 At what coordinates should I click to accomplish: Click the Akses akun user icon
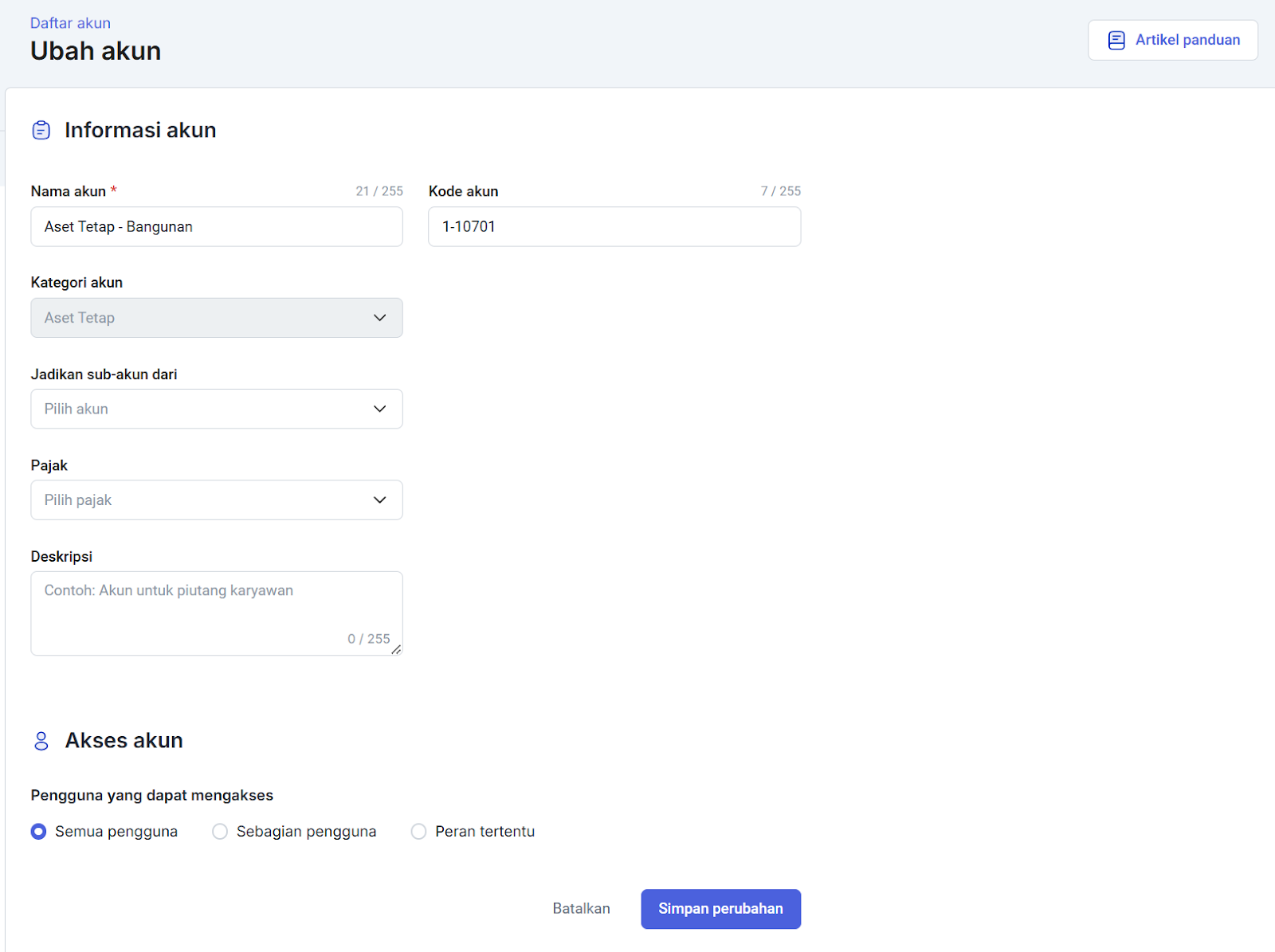click(x=41, y=741)
